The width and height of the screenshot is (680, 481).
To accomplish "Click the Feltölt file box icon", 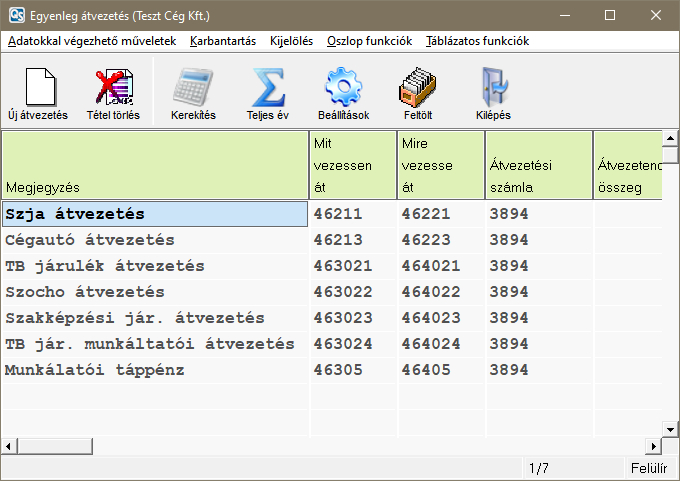I will (x=417, y=89).
